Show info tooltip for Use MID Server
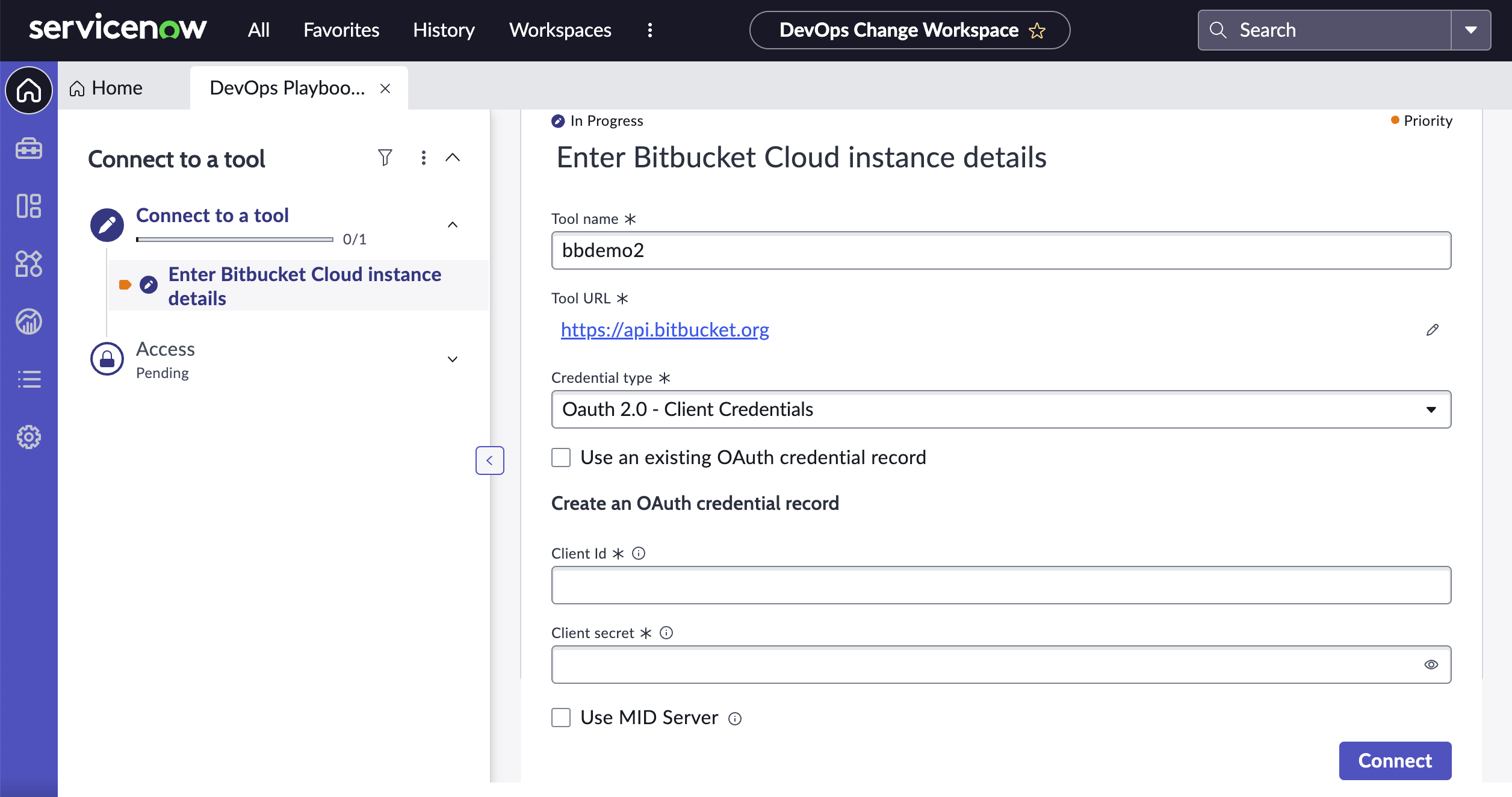 pos(735,719)
